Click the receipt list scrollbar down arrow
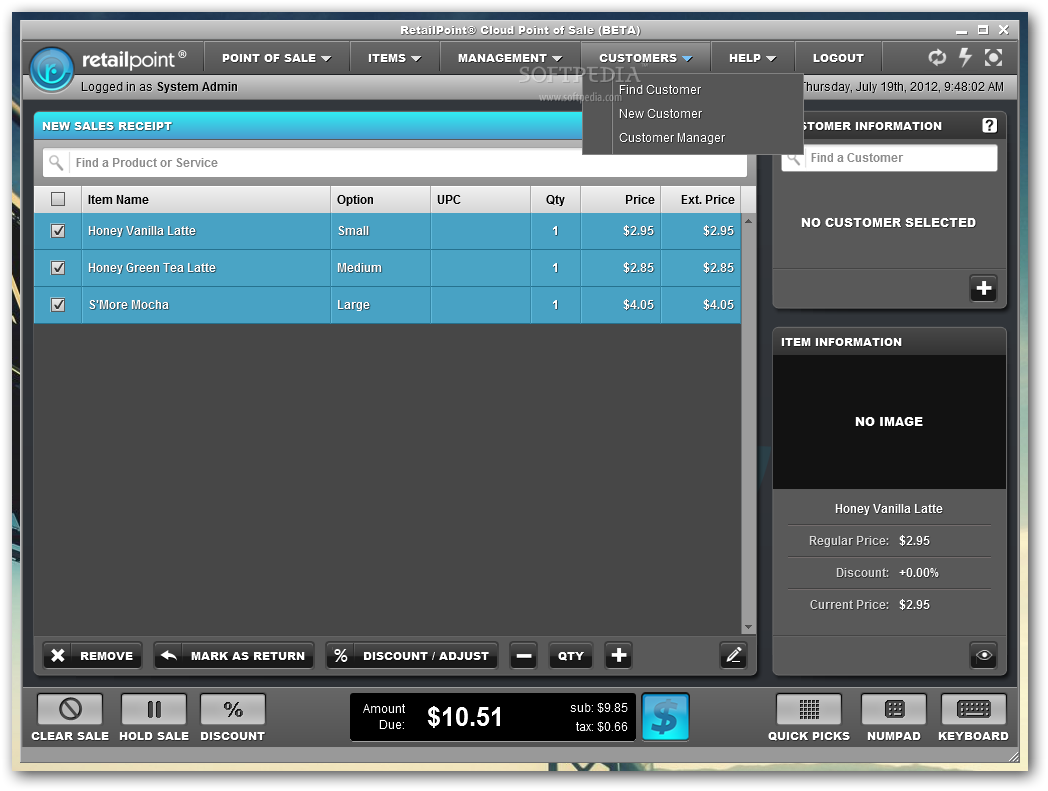The image size is (1048, 791). point(749,627)
